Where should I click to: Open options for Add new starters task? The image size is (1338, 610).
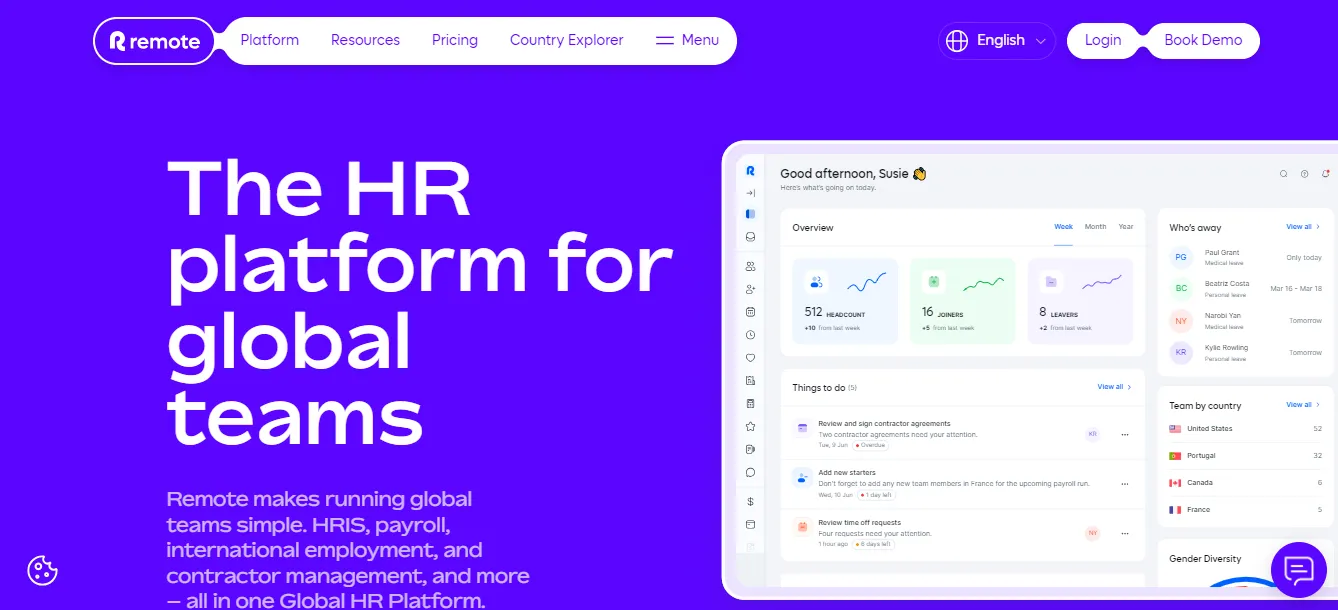1125,484
